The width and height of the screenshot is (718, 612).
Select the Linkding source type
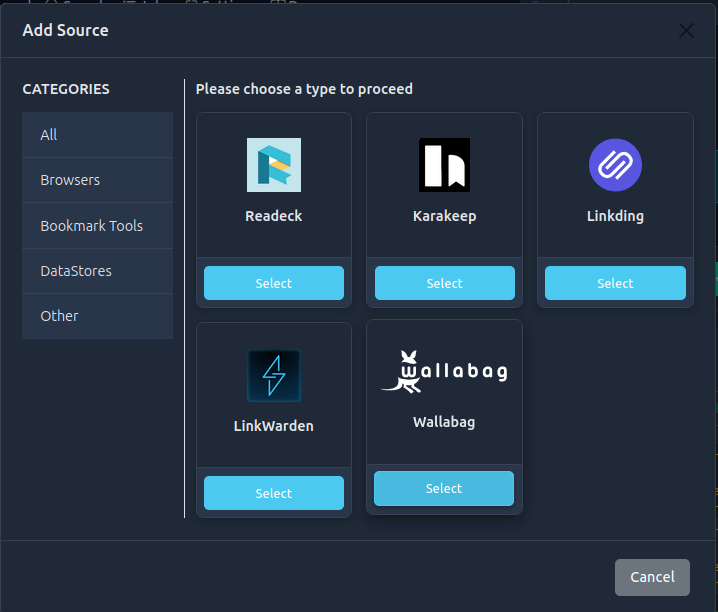(615, 283)
